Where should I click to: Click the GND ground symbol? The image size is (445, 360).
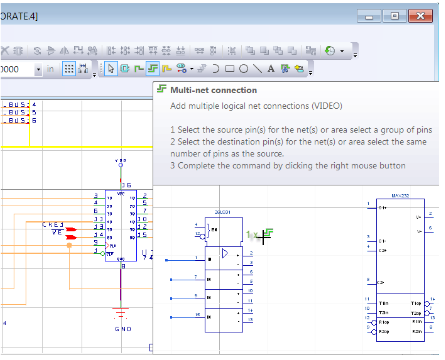coord(120,313)
